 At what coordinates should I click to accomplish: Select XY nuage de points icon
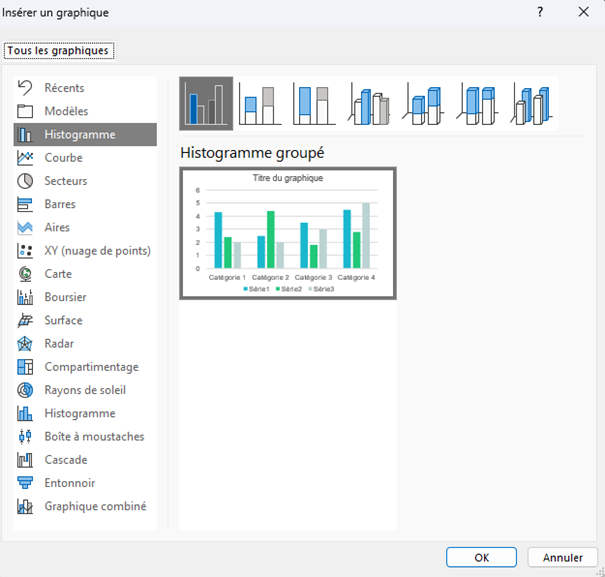tap(25, 251)
